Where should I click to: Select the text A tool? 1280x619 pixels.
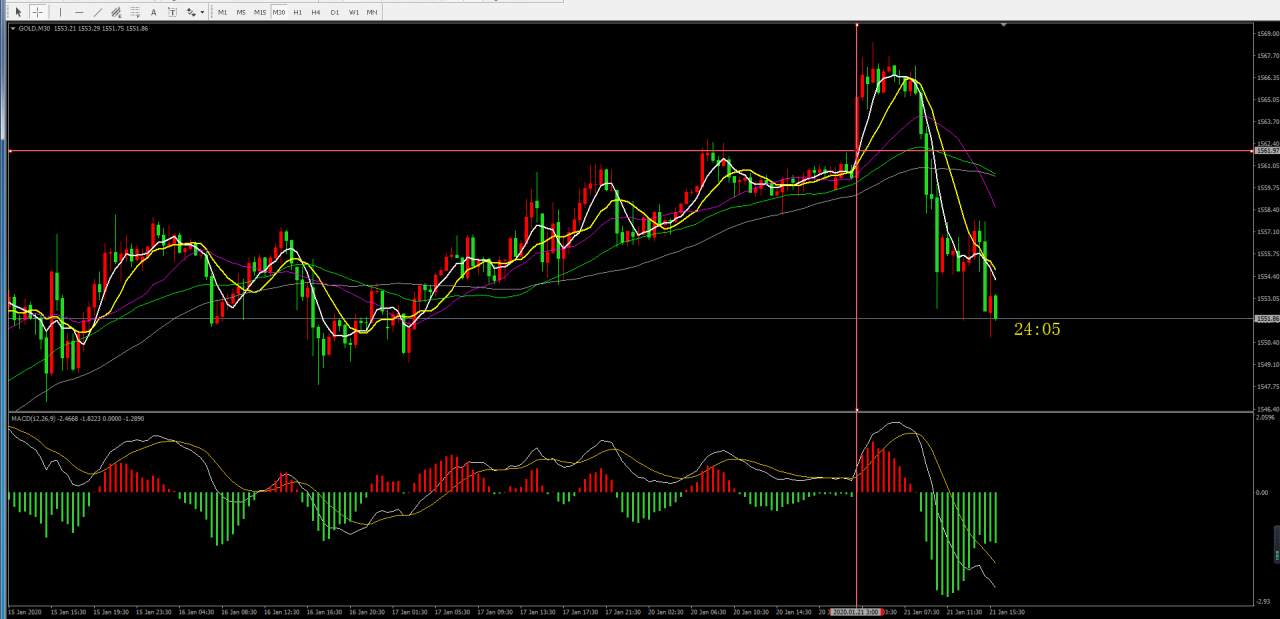[x=153, y=12]
